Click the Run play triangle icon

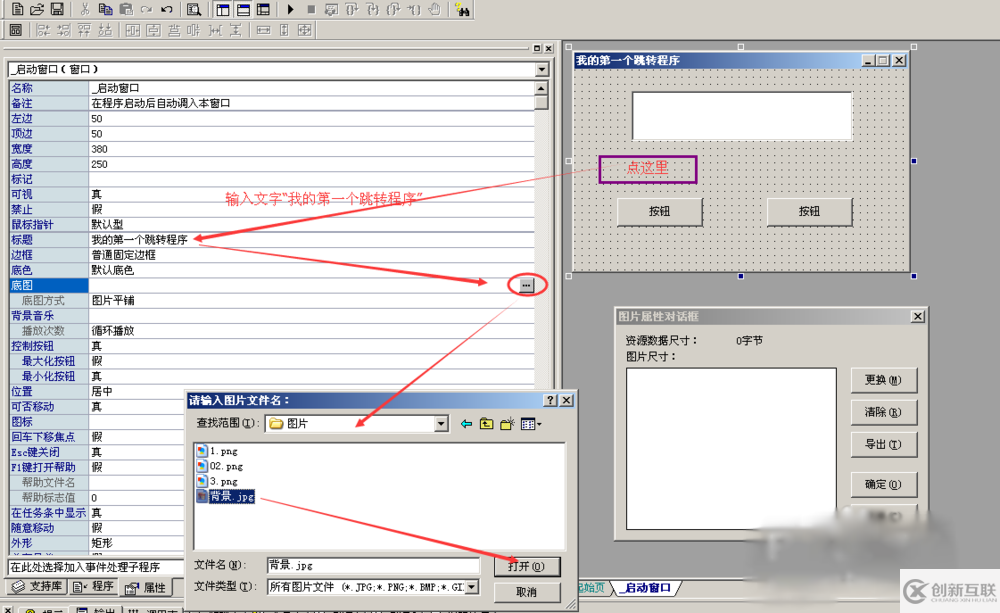[x=290, y=10]
